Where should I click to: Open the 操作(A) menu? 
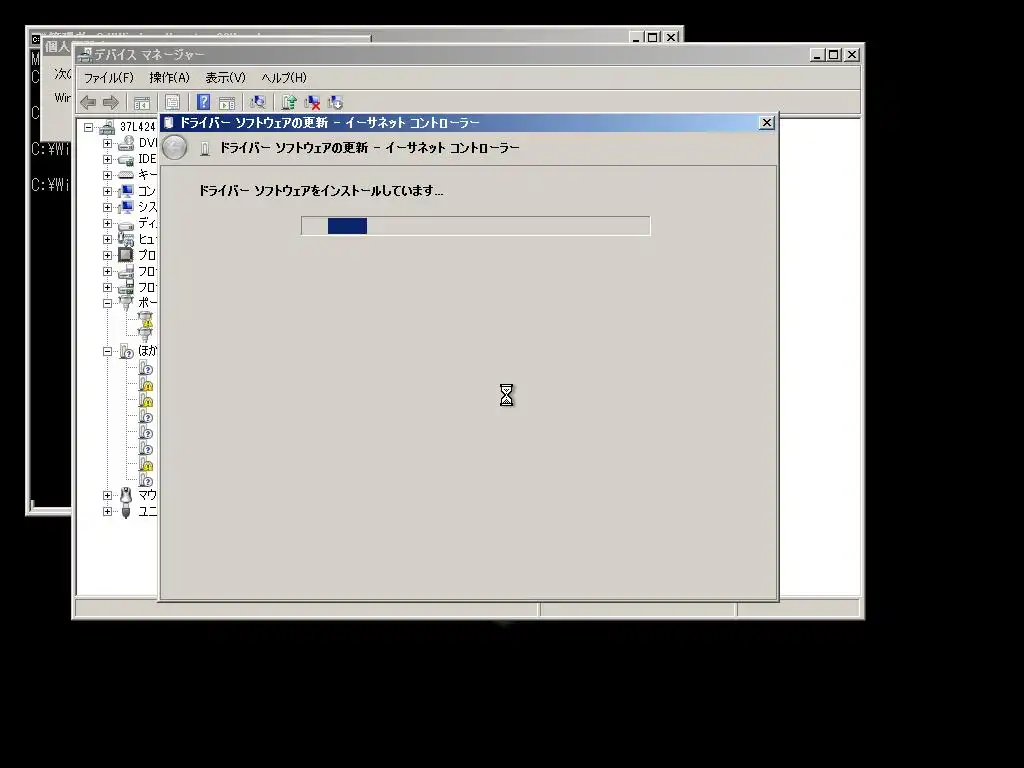[x=169, y=78]
